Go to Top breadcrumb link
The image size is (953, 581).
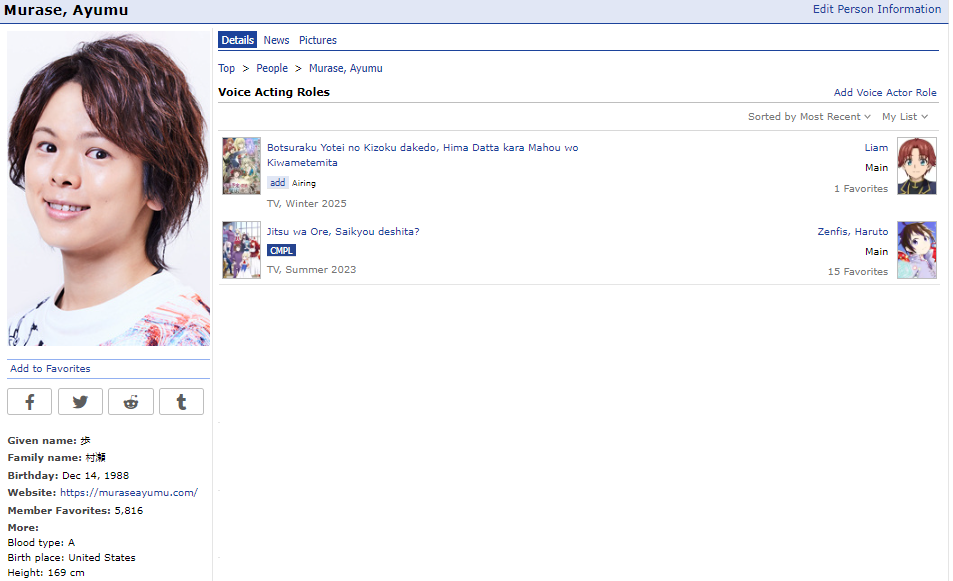click(x=226, y=68)
